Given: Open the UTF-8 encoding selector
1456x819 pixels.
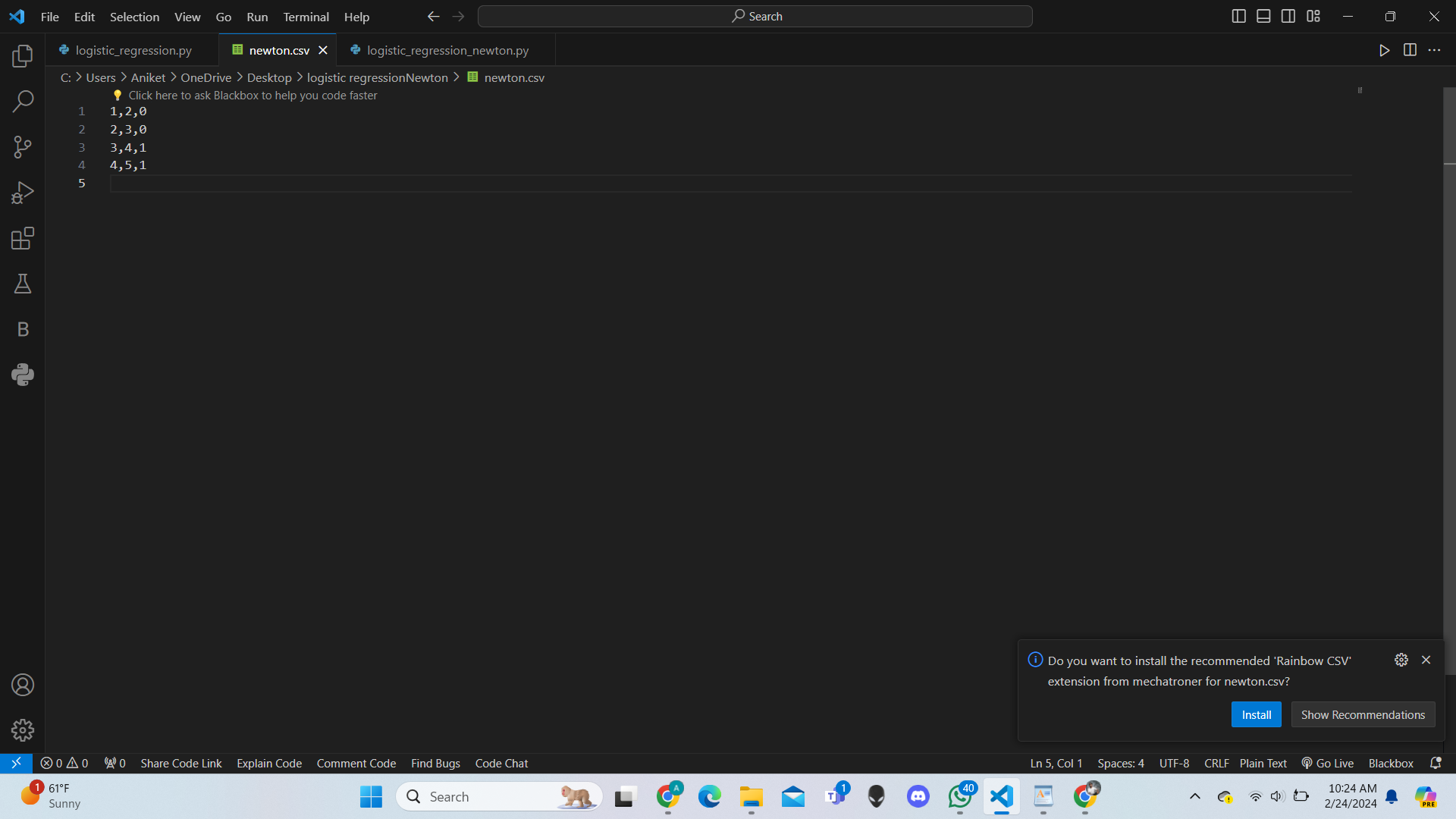Looking at the screenshot, I should (1174, 763).
